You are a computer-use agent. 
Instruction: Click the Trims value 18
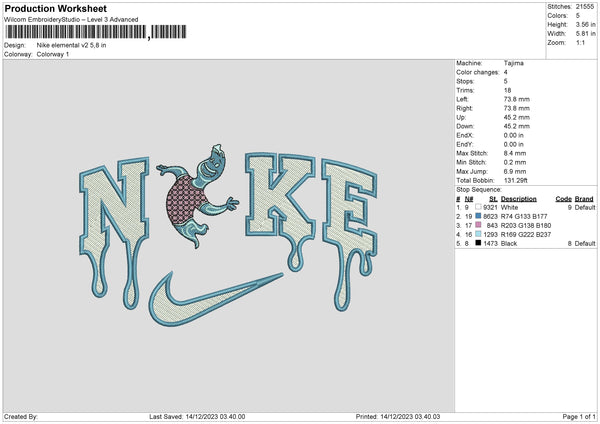pos(507,90)
